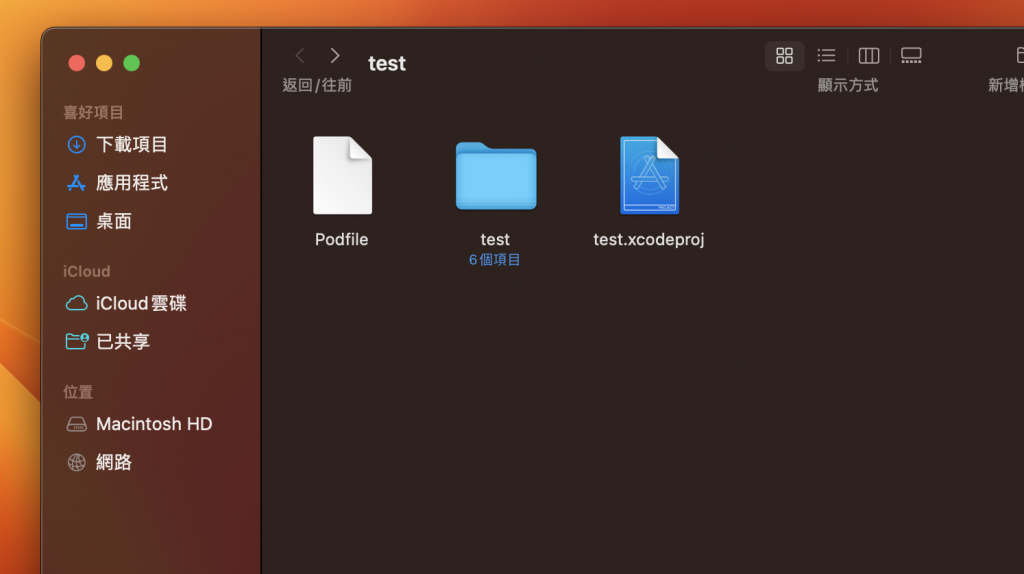Click the network globe icon
Screen dimensions: 1024x574
pyautogui.click(x=76, y=462)
